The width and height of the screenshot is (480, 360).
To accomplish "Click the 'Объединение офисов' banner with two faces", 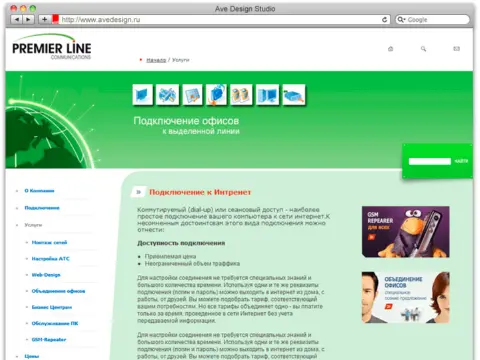I will 406,297.
